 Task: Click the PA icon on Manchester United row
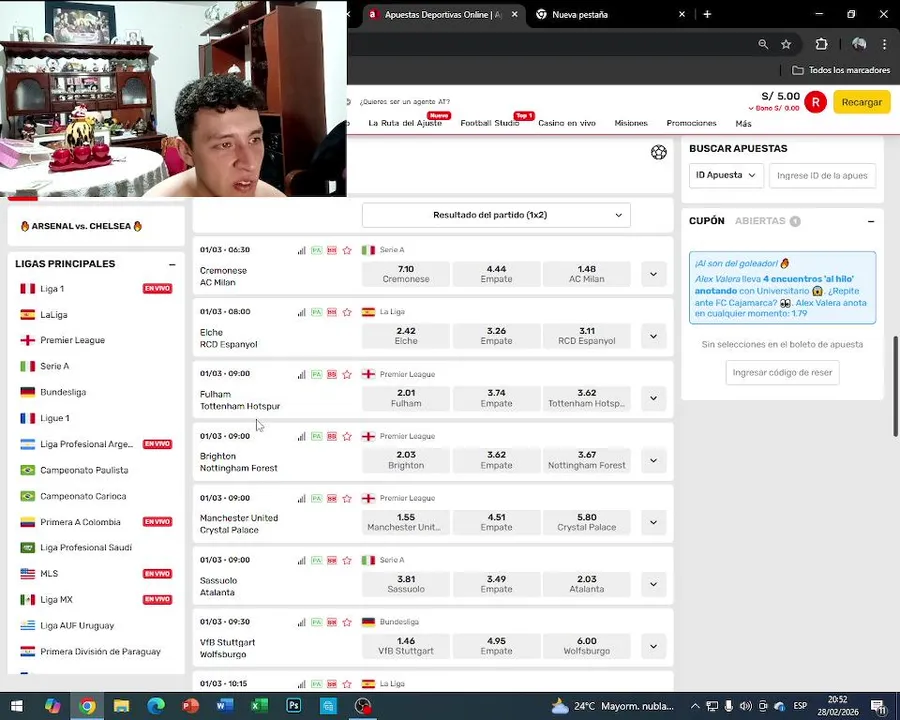(x=316, y=498)
